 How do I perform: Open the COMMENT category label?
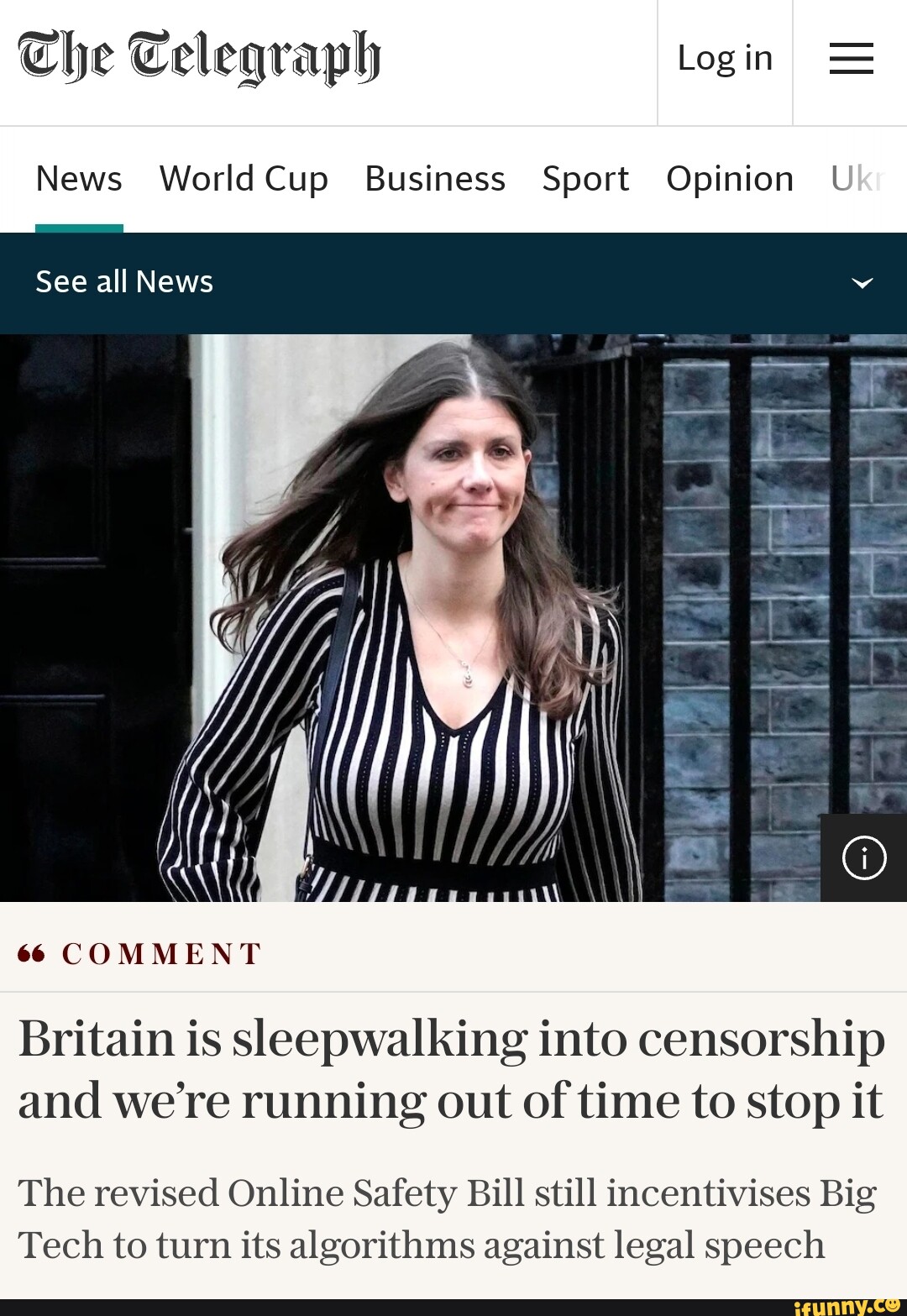click(161, 953)
